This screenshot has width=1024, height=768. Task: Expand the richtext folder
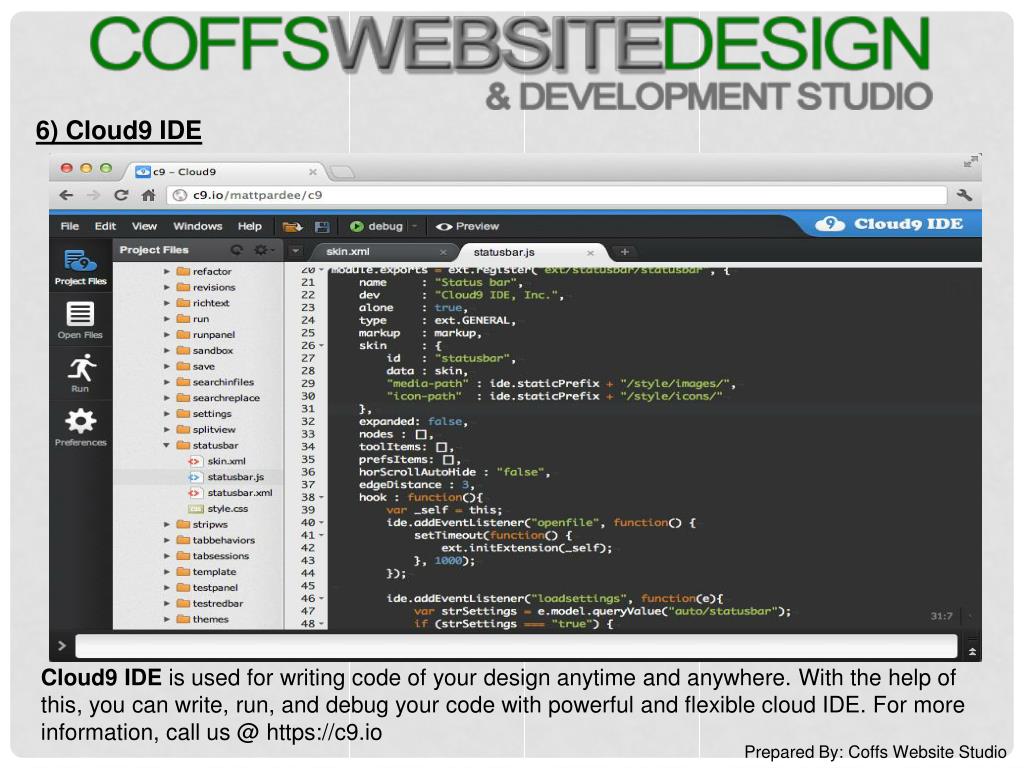click(x=167, y=303)
